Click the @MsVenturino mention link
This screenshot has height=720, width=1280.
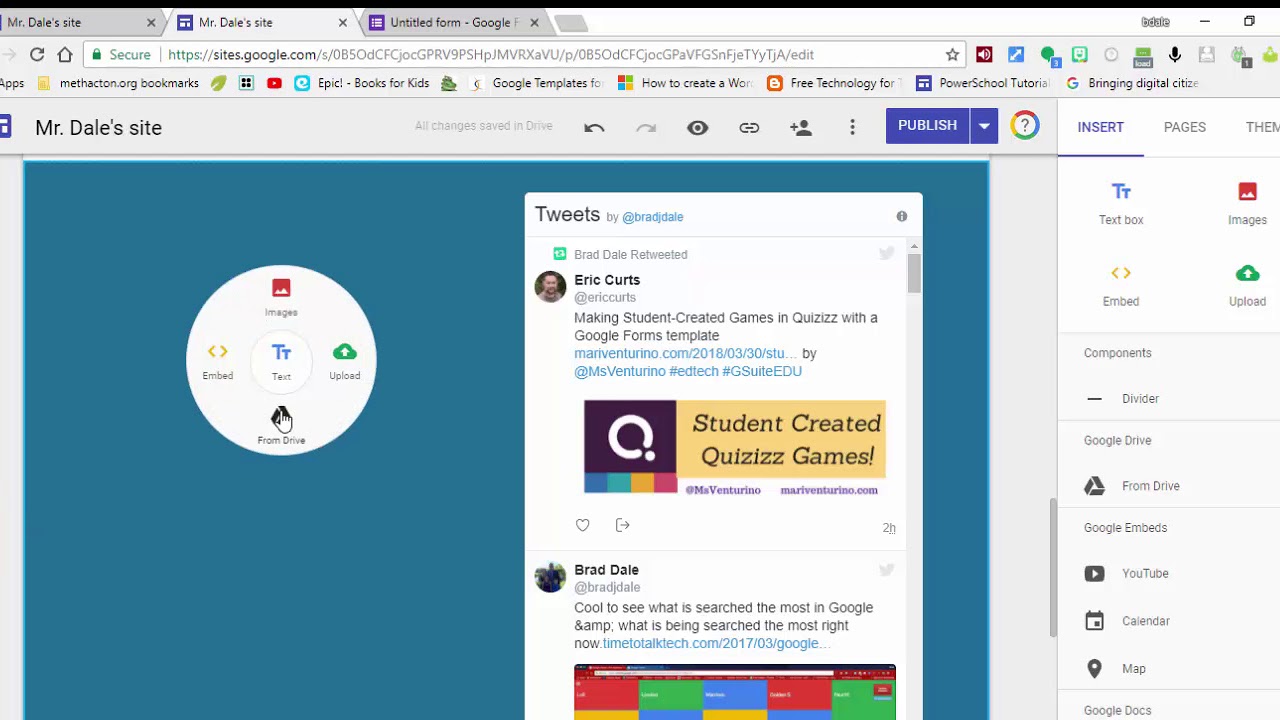coord(620,371)
